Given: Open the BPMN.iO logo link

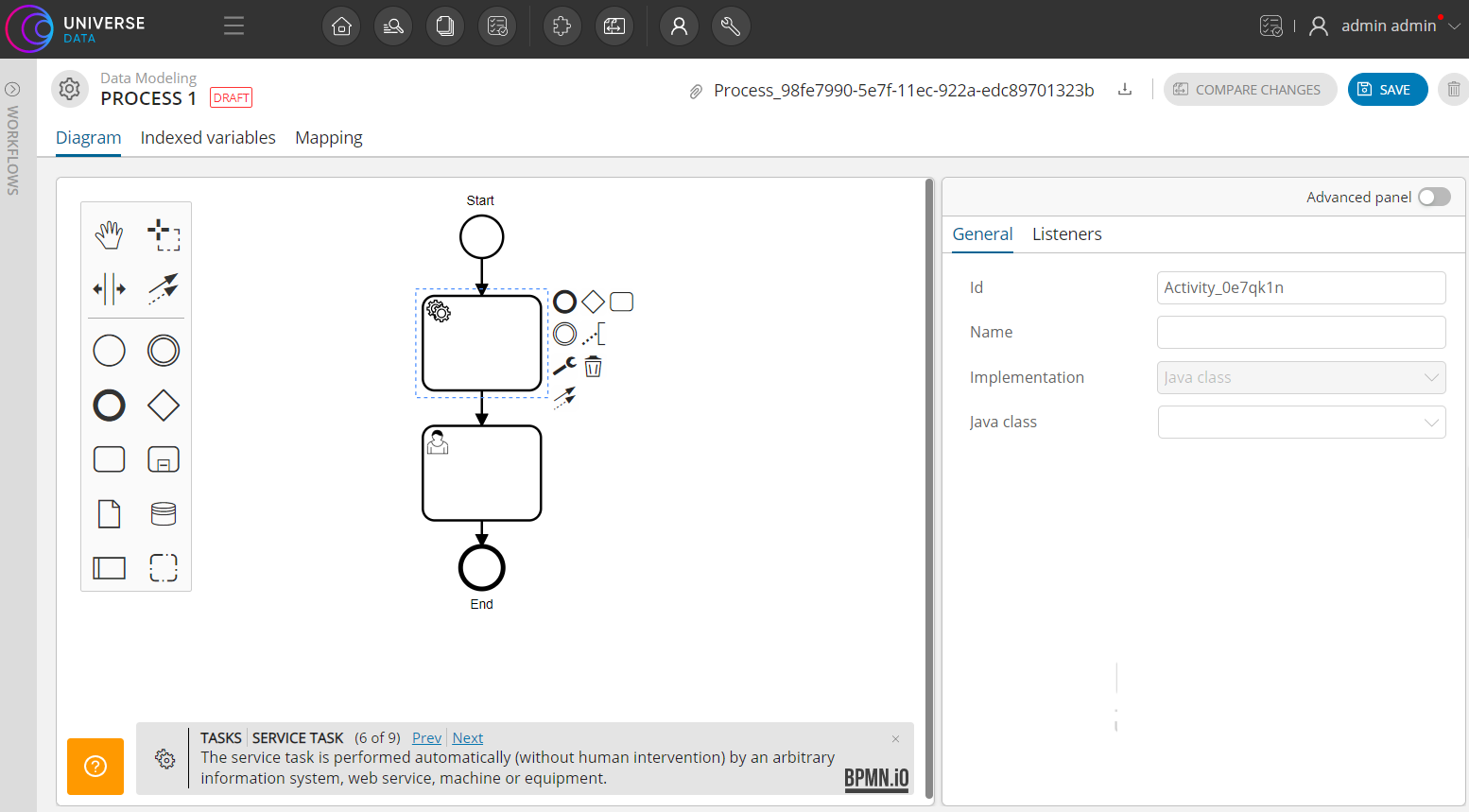Looking at the screenshot, I should [876, 779].
